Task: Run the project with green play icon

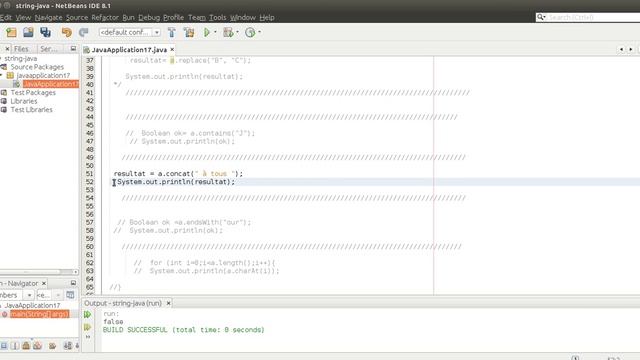Action: point(207,32)
